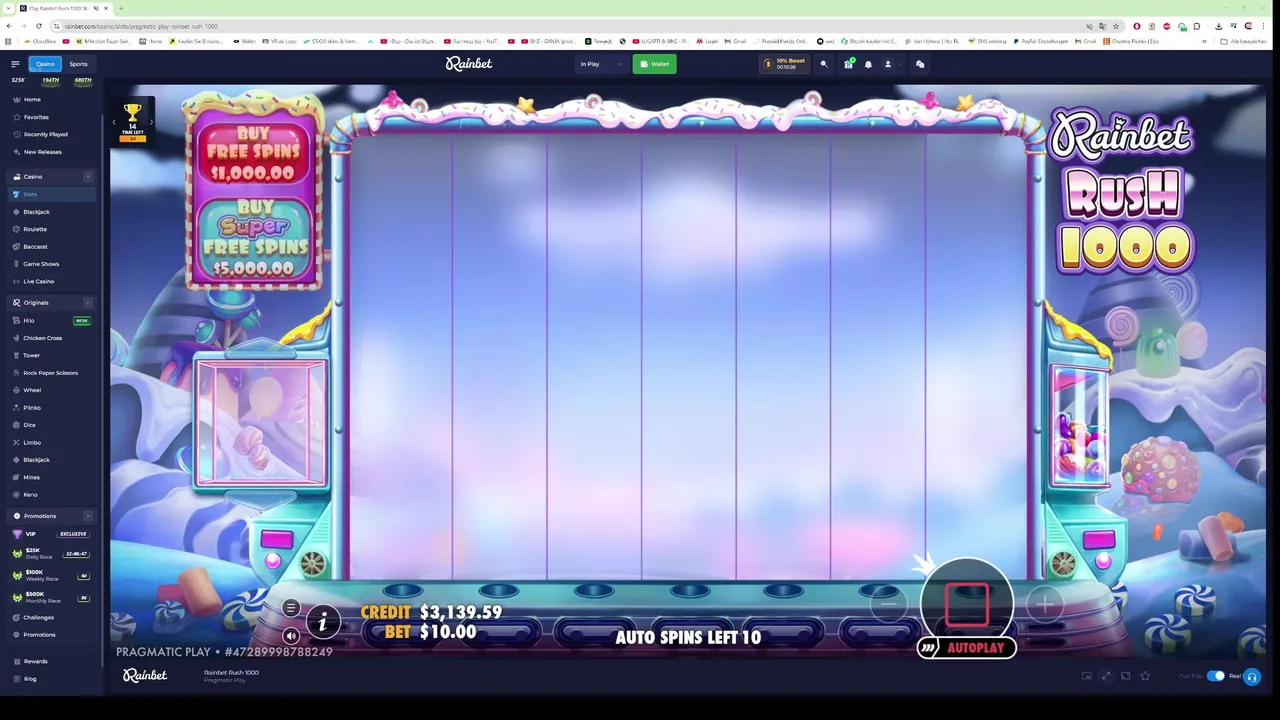The width and height of the screenshot is (1280, 720).
Task: Open the gift rewards icon
Action: 848,64
